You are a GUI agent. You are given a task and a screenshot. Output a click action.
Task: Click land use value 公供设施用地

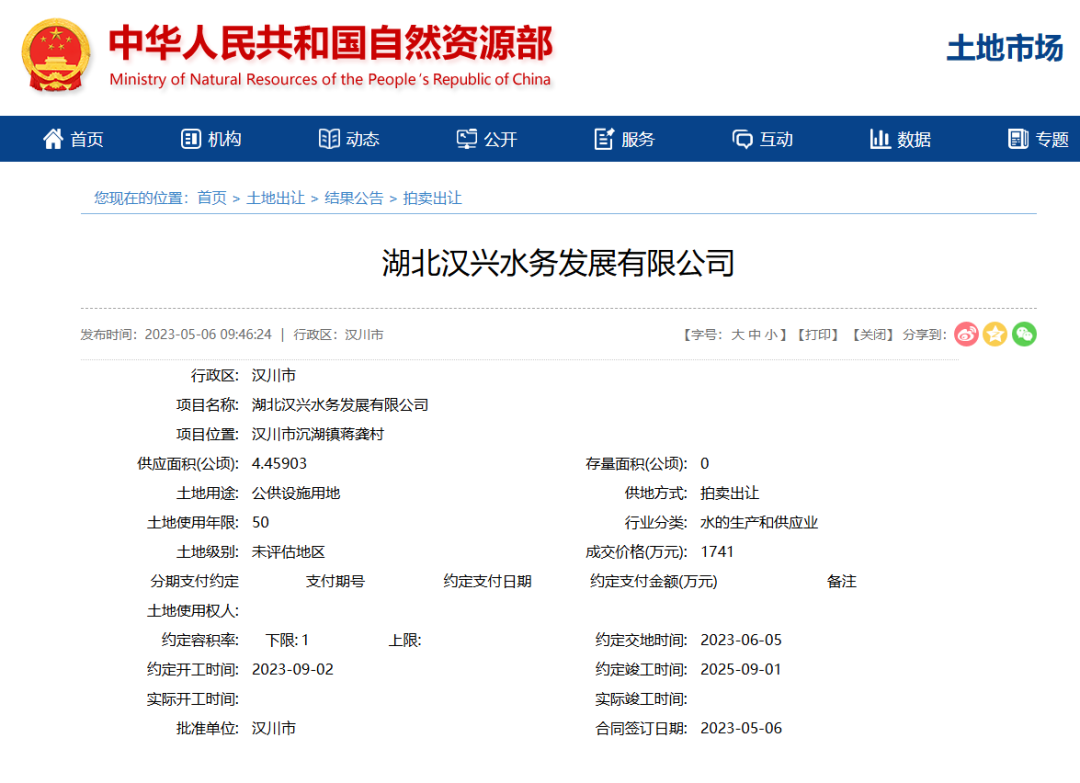(x=295, y=493)
